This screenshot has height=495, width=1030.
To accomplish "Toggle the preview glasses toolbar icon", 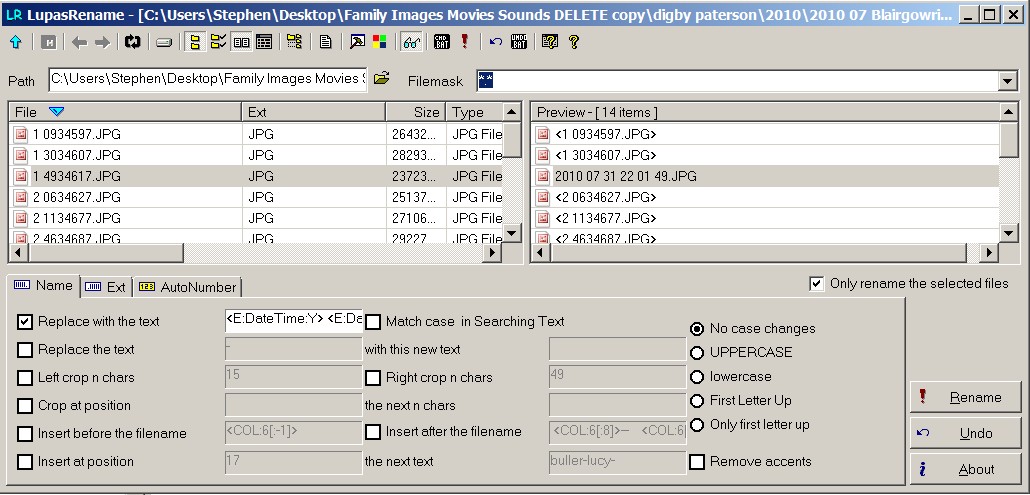I will click(x=411, y=43).
